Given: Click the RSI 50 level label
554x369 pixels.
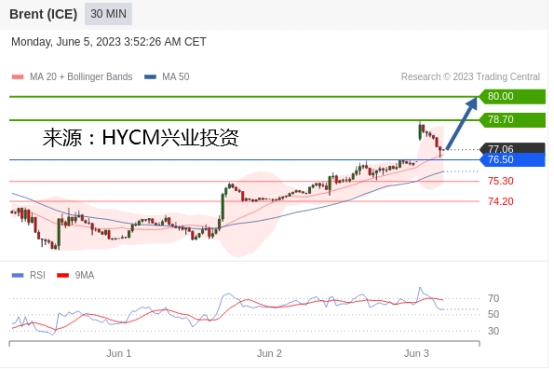Looking at the screenshot, I should pos(494,315).
